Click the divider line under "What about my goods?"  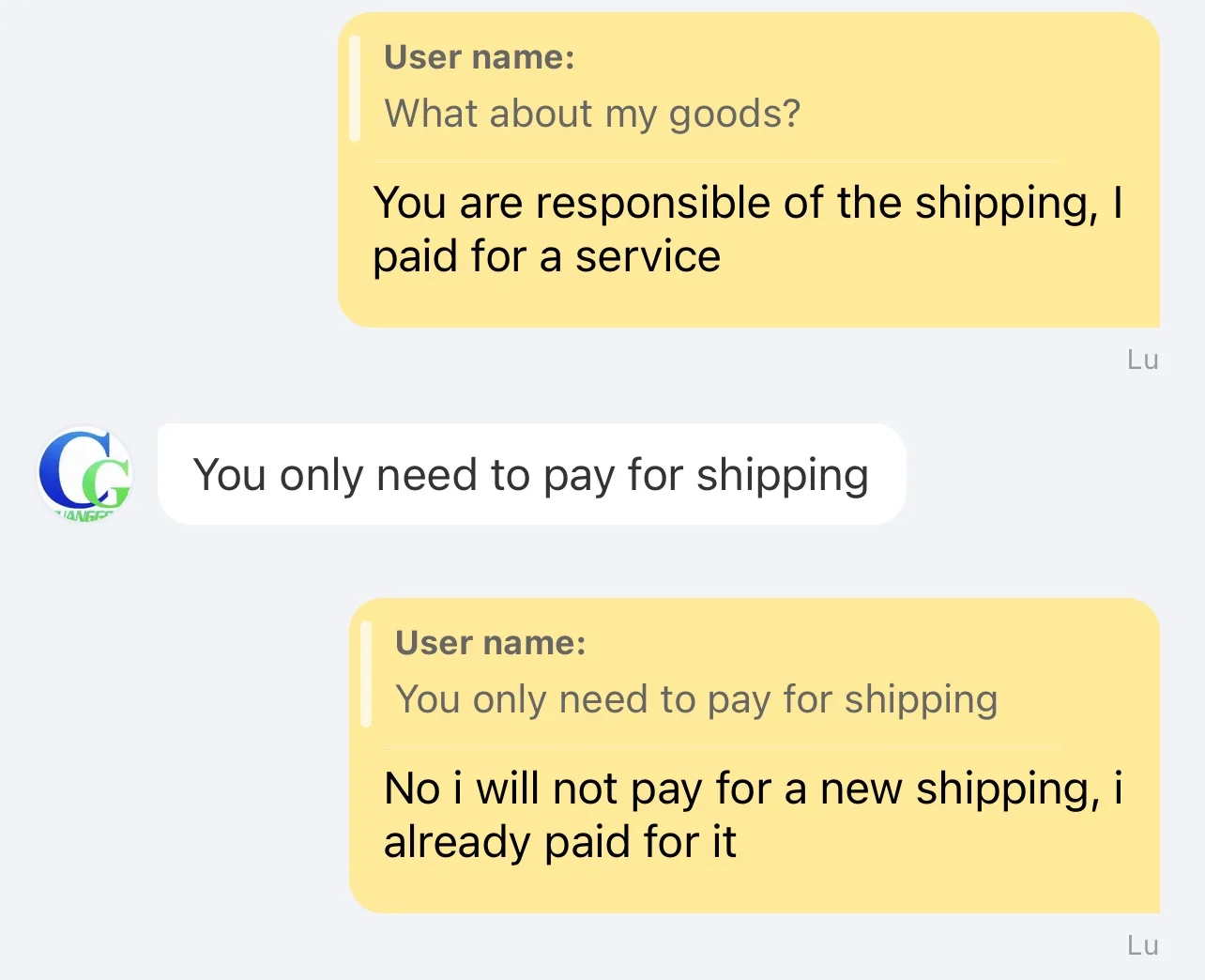[x=713, y=161]
